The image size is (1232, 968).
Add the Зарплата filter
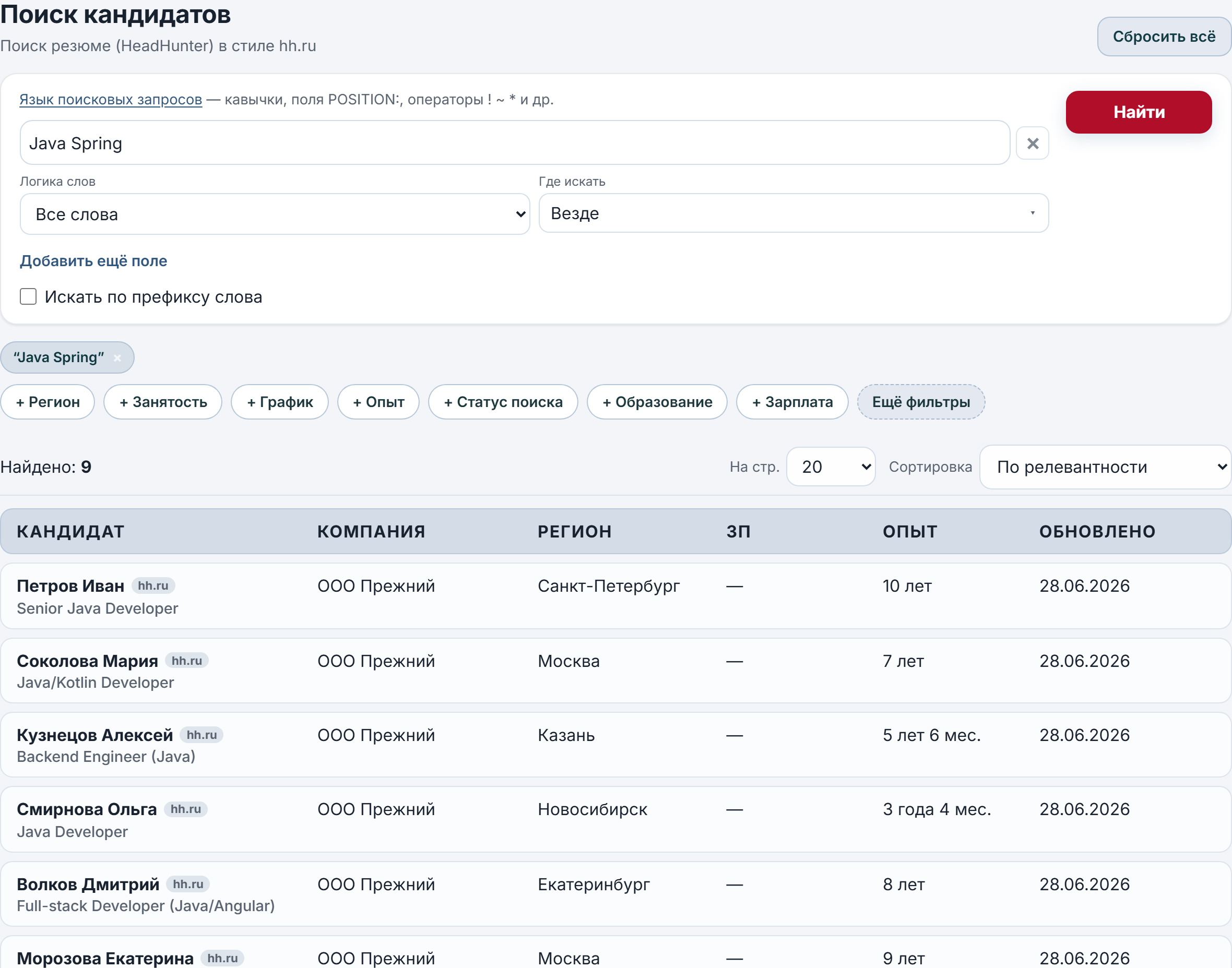[x=792, y=402]
